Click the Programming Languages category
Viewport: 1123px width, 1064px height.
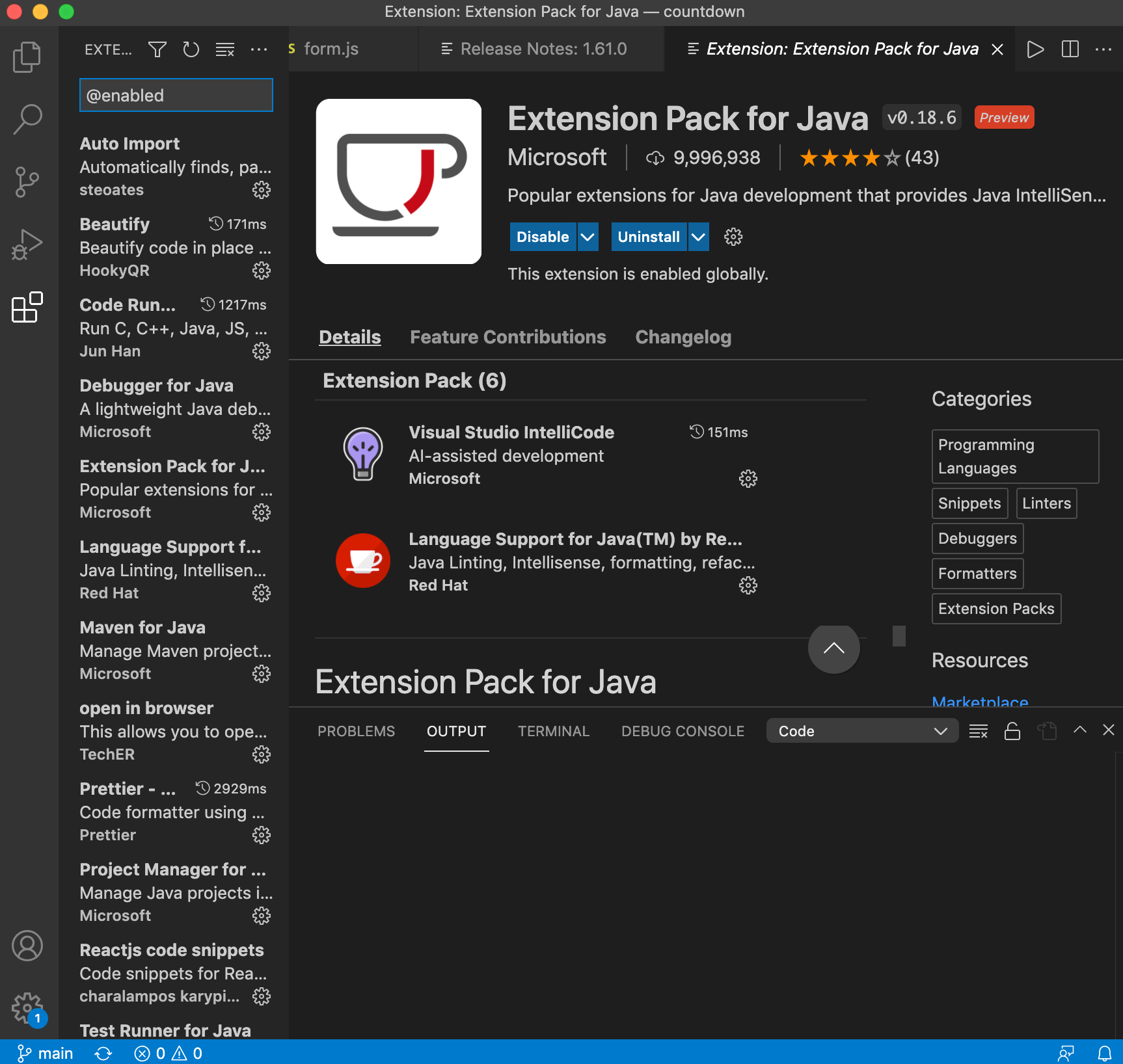tap(1015, 457)
